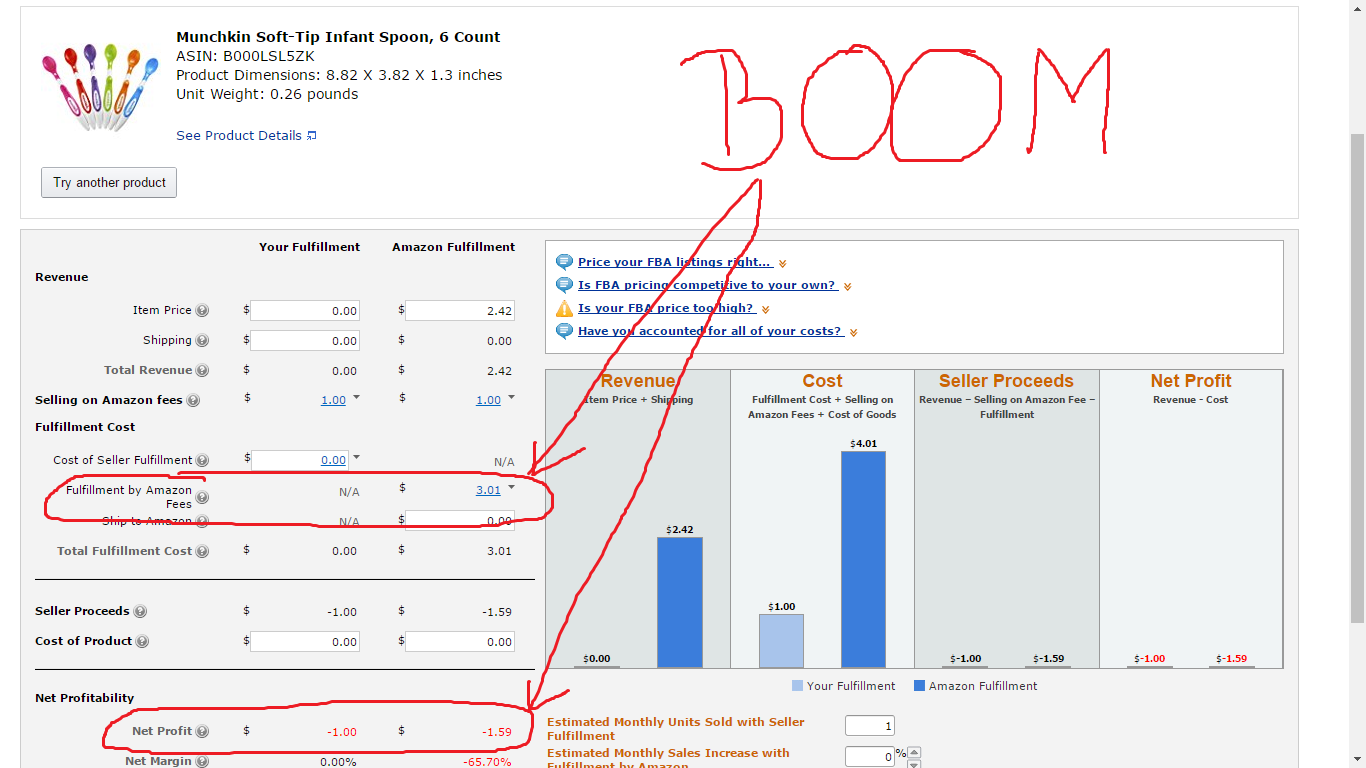Viewport: 1366px width, 768px height.
Task: Click the speech bubble icon beside Is FBA pricing competitive
Action: (564, 285)
